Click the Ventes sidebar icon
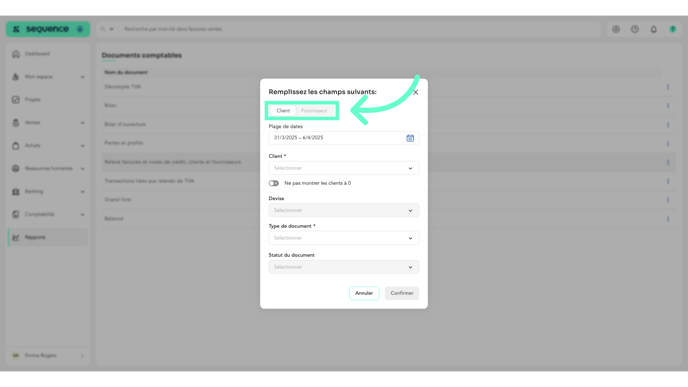Screen dimensions: 688x387 16,123
